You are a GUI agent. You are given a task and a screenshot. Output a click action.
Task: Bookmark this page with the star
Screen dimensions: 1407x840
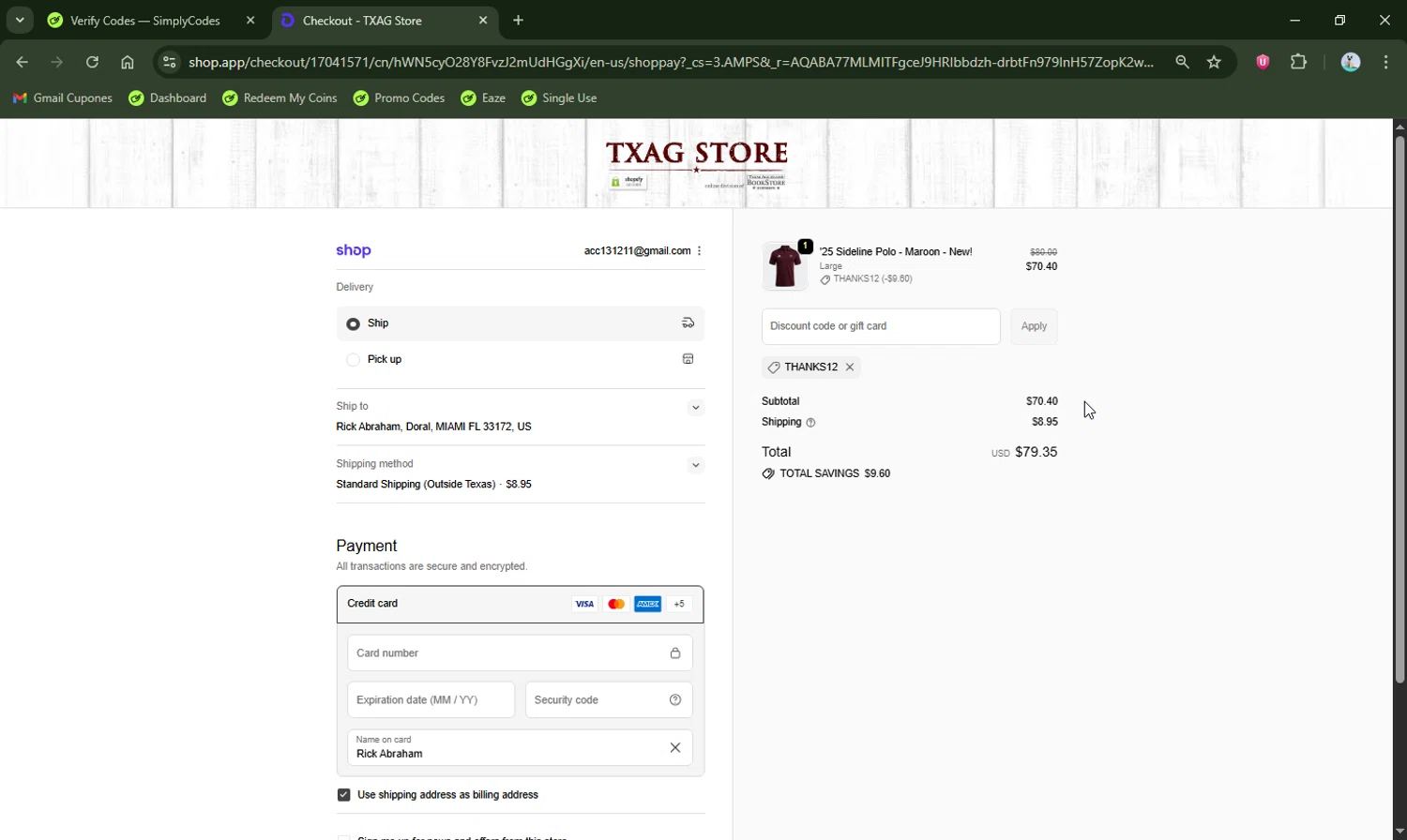pos(1214,62)
